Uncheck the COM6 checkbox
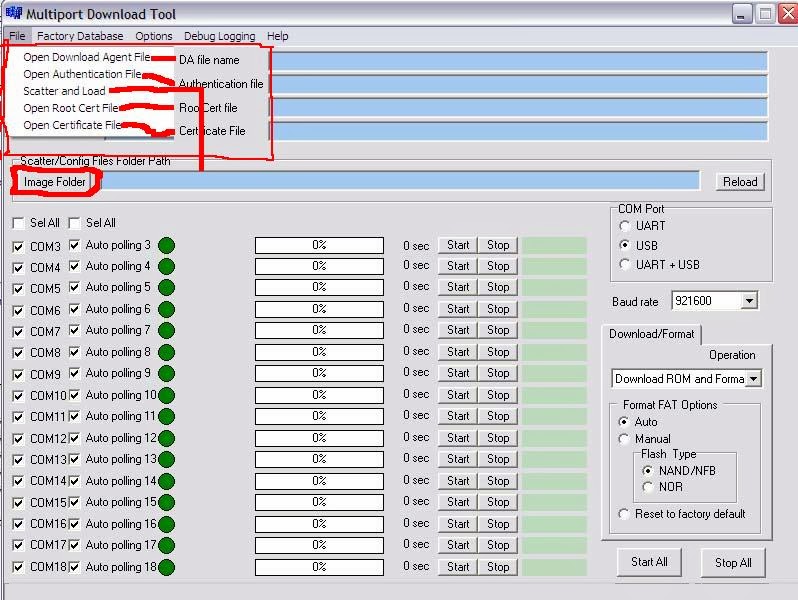This screenshot has width=798, height=600. 18,310
